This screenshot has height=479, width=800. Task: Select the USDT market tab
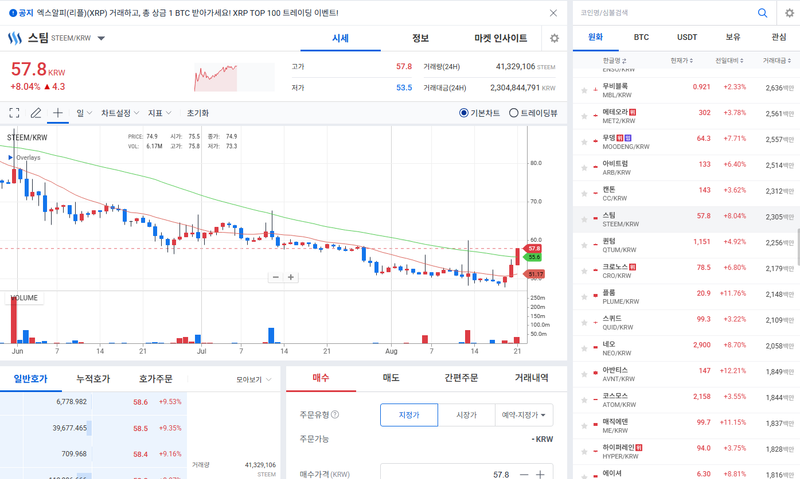687,37
